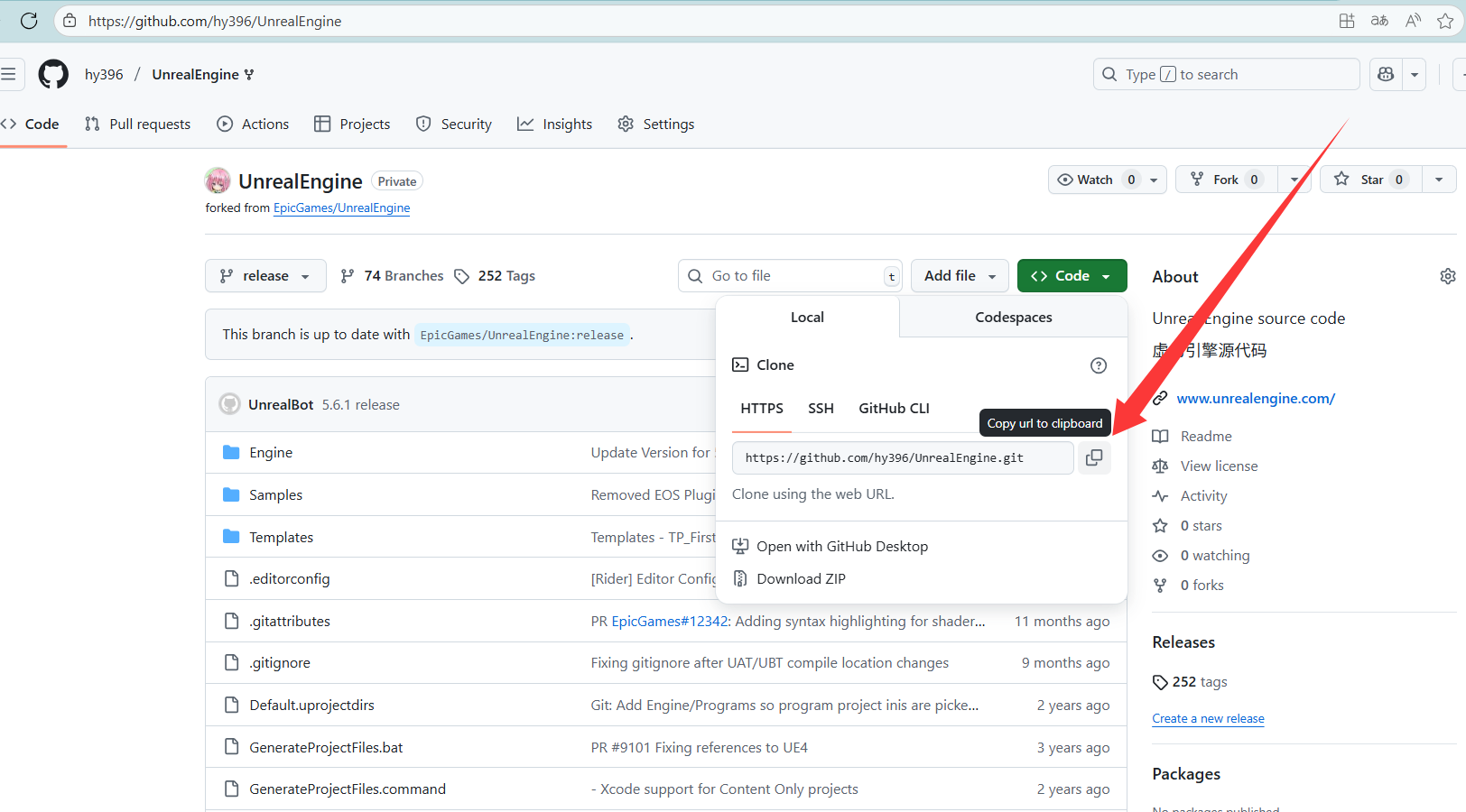This screenshot has width=1466, height=812.
Task: Click the View license link
Action: pos(1219,466)
